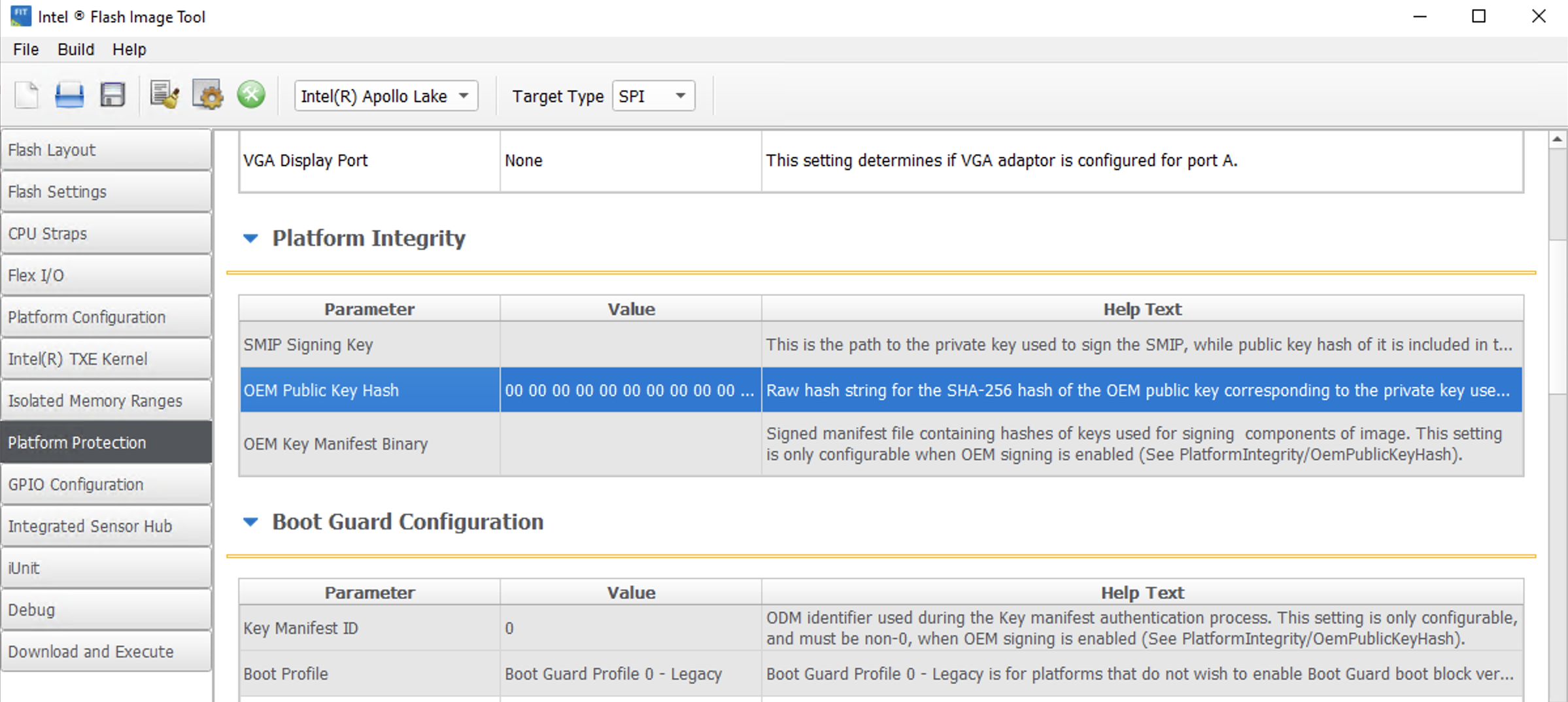
Task: Open the Help menu
Action: coord(129,50)
